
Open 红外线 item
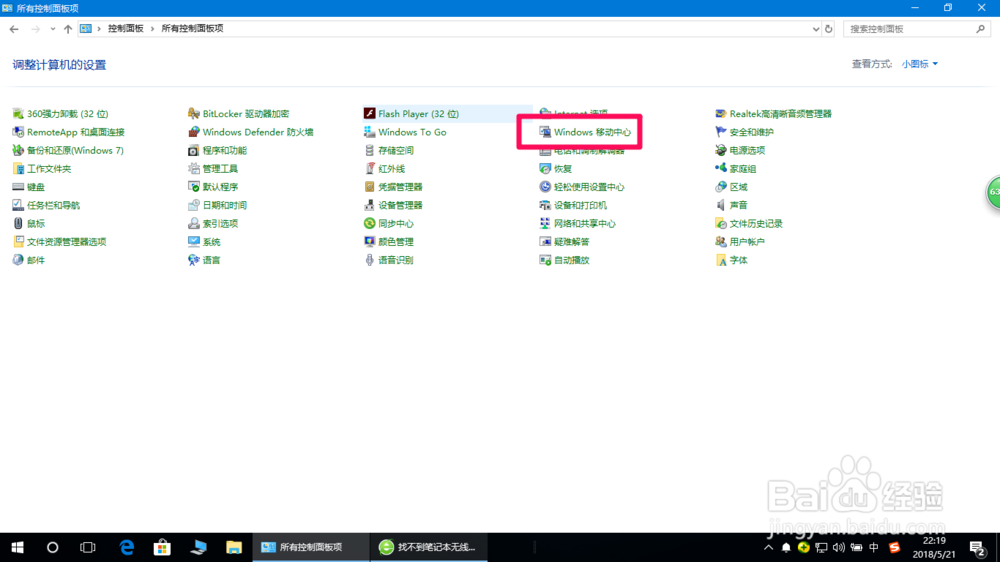tap(385, 169)
